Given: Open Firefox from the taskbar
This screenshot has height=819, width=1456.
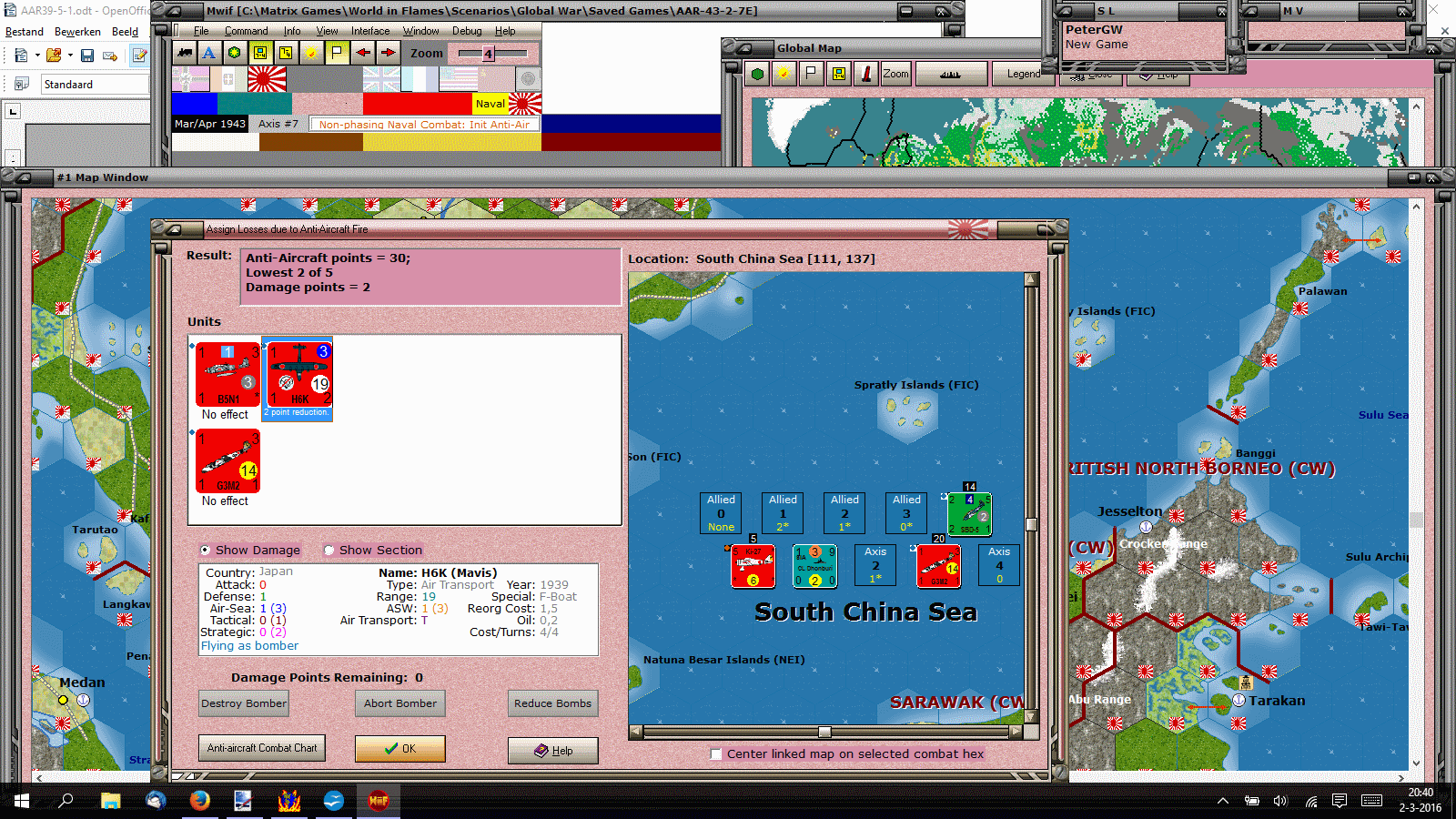Looking at the screenshot, I should (x=200, y=801).
